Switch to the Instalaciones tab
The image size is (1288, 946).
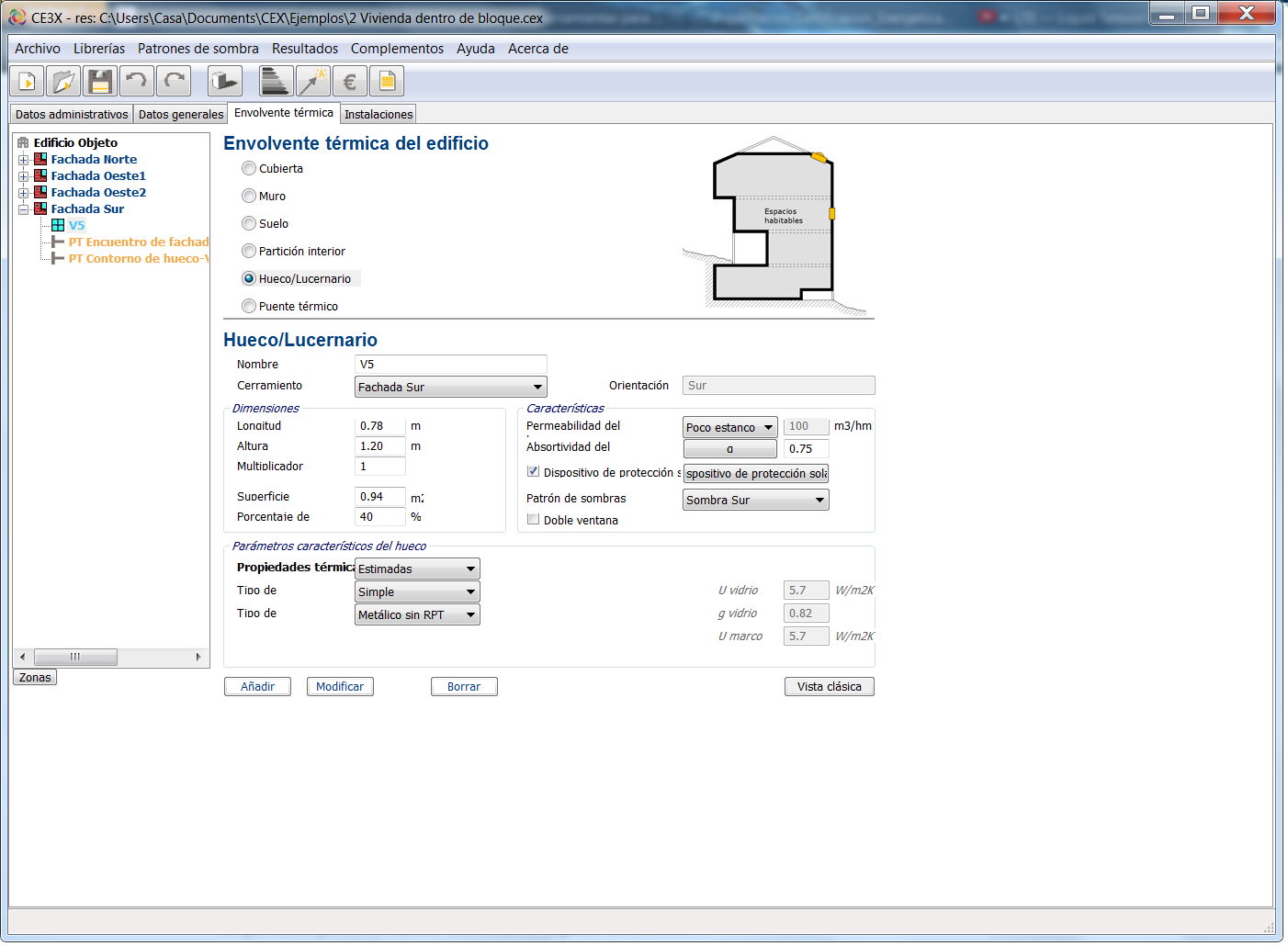click(x=378, y=115)
